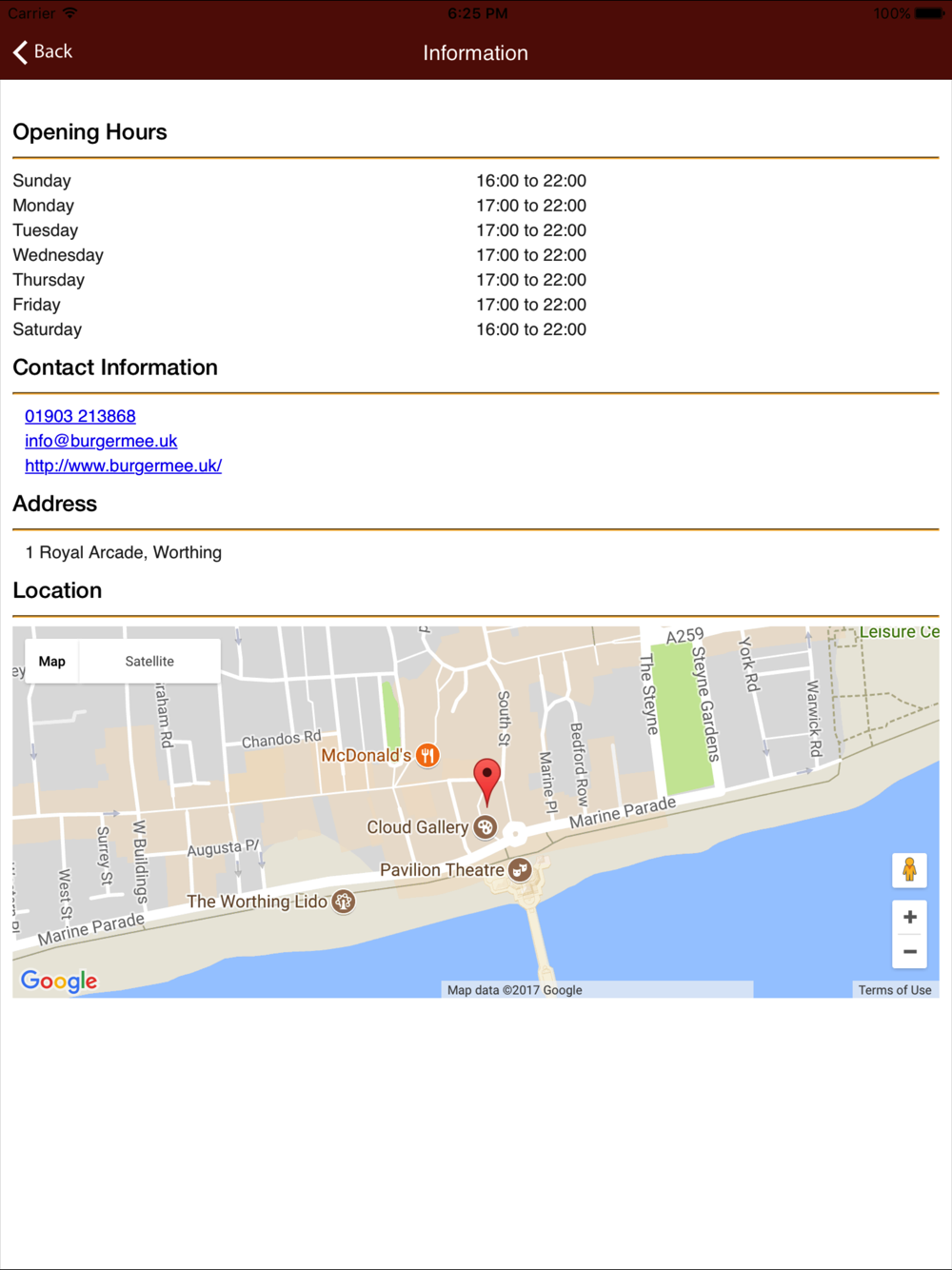Click The Worthing Lido map label
Screen dimensions: 952x1270
(x=256, y=901)
